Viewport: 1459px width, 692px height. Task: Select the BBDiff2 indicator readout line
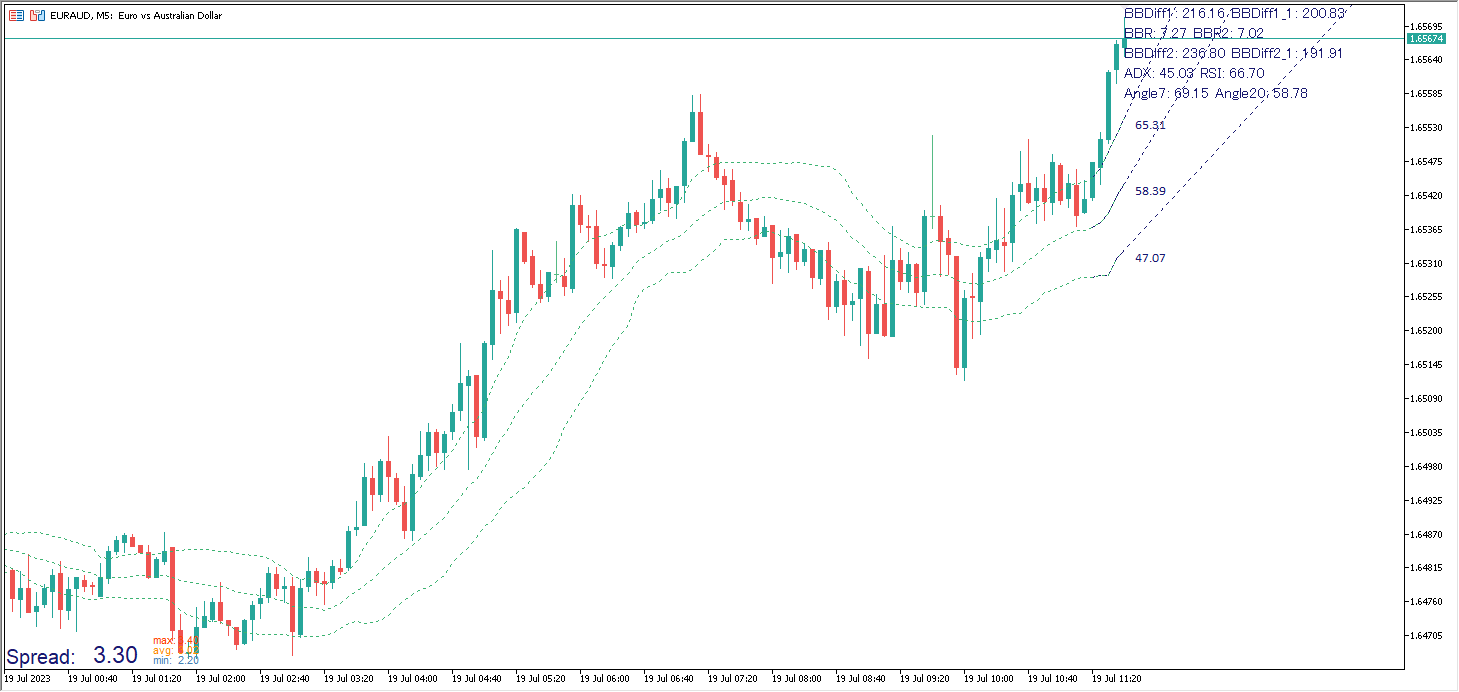click(x=1233, y=53)
